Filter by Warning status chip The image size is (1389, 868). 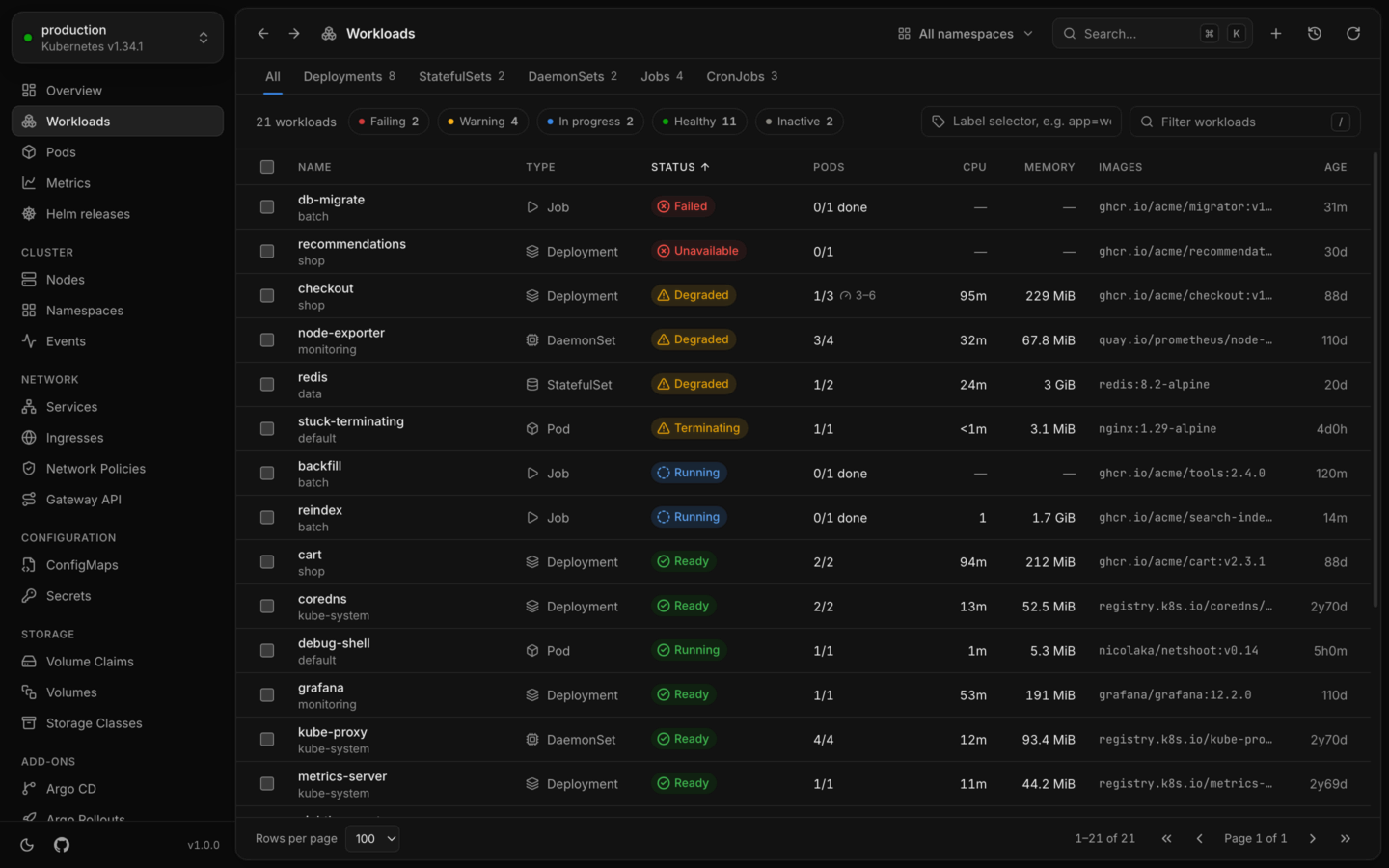(483, 122)
